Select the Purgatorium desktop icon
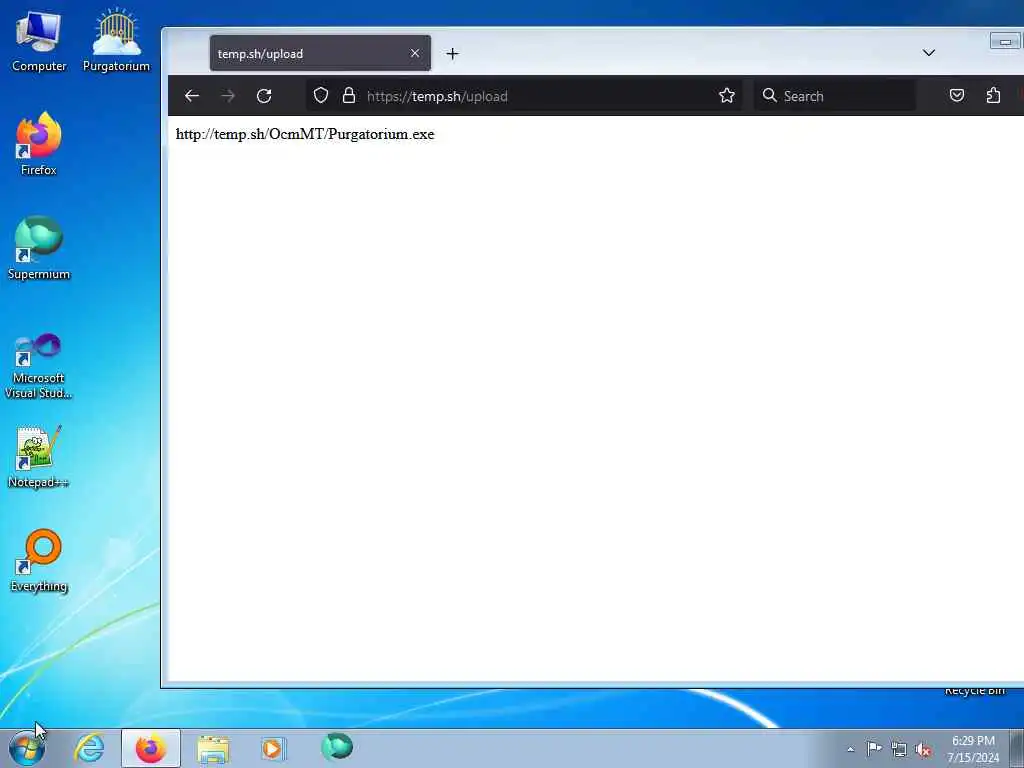The height and width of the screenshot is (768, 1024). tap(116, 41)
